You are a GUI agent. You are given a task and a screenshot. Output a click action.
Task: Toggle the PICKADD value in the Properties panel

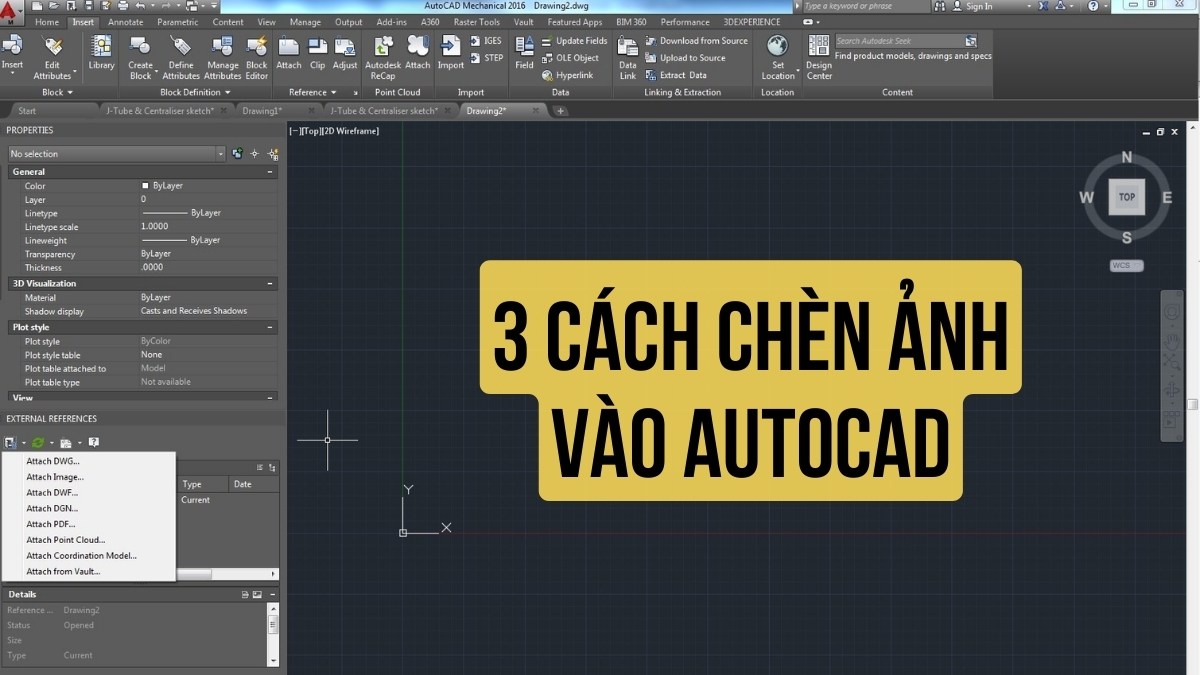[237, 153]
